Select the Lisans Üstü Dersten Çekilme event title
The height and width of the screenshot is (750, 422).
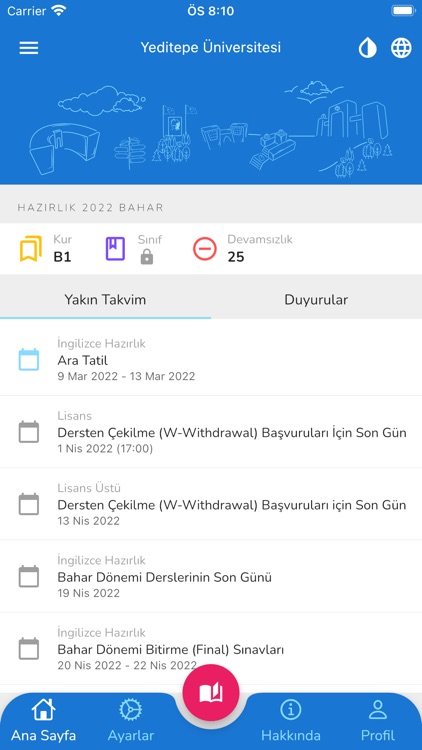pyautogui.click(x=232, y=505)
